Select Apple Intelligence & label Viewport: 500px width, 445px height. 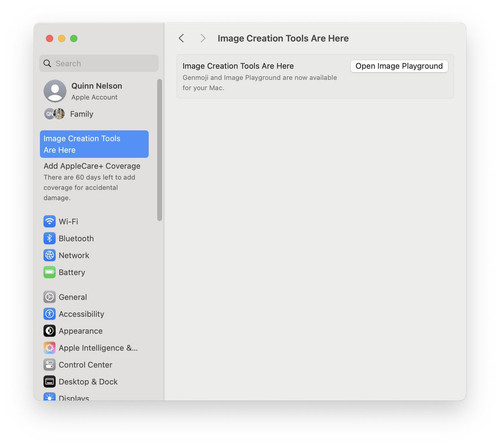tap(98, 348)
